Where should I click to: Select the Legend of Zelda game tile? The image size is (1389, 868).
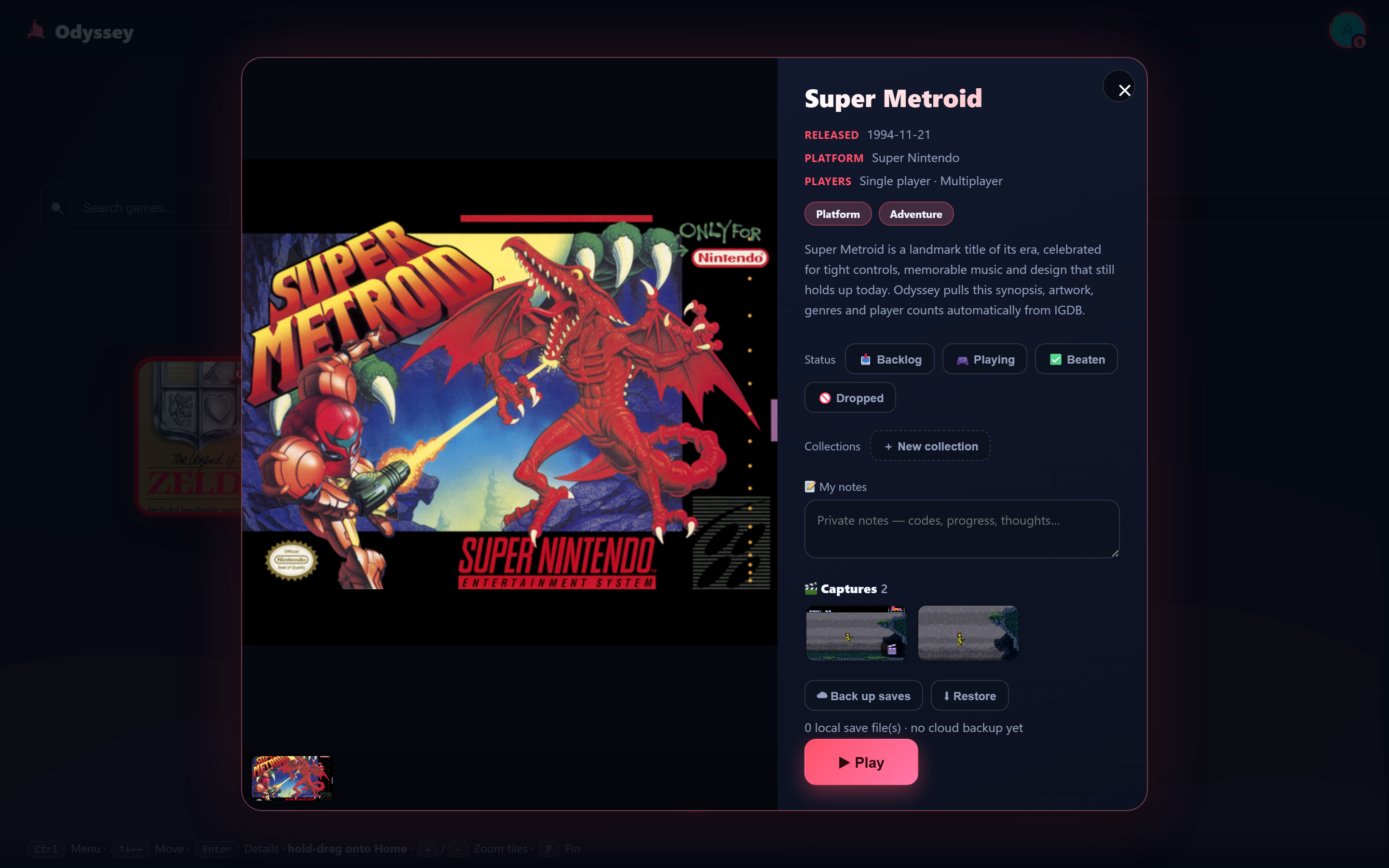click(x=190, y=436)
